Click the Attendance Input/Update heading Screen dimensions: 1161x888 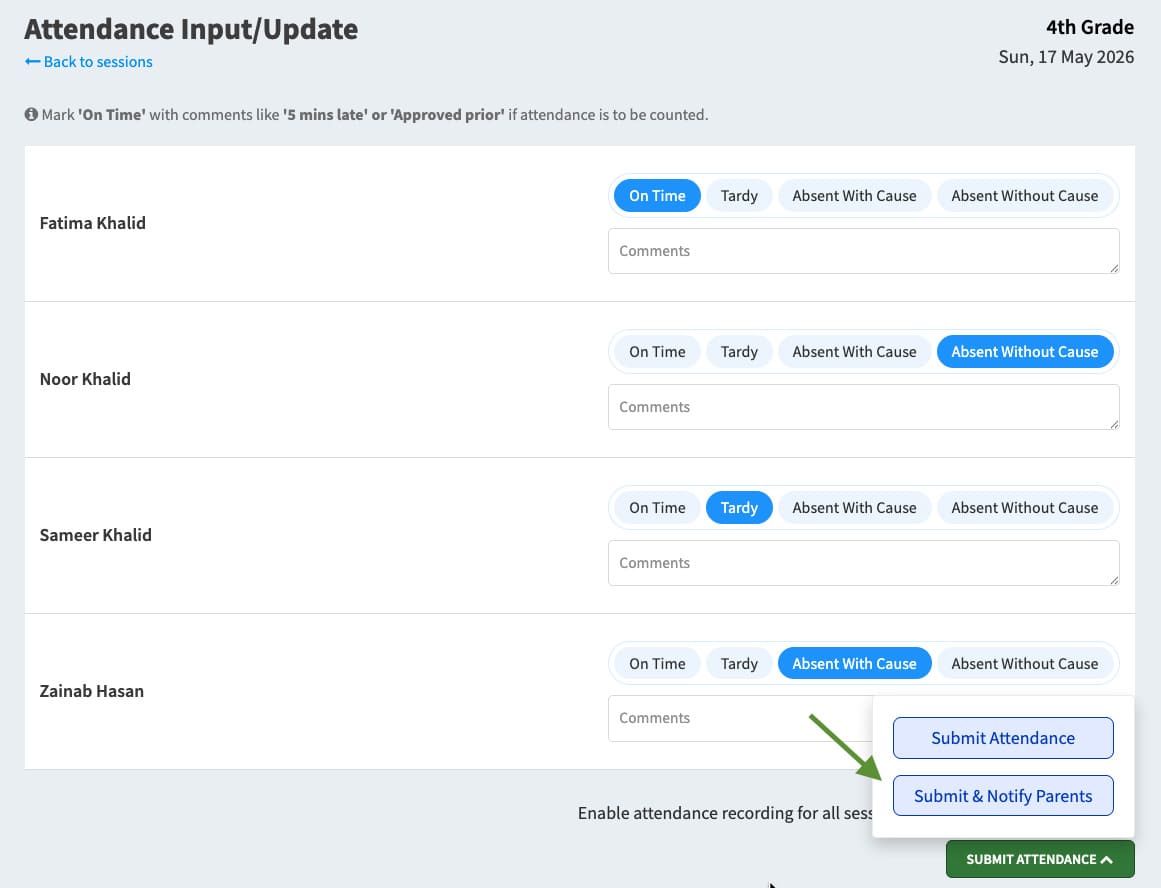click(x=191, y=29)
